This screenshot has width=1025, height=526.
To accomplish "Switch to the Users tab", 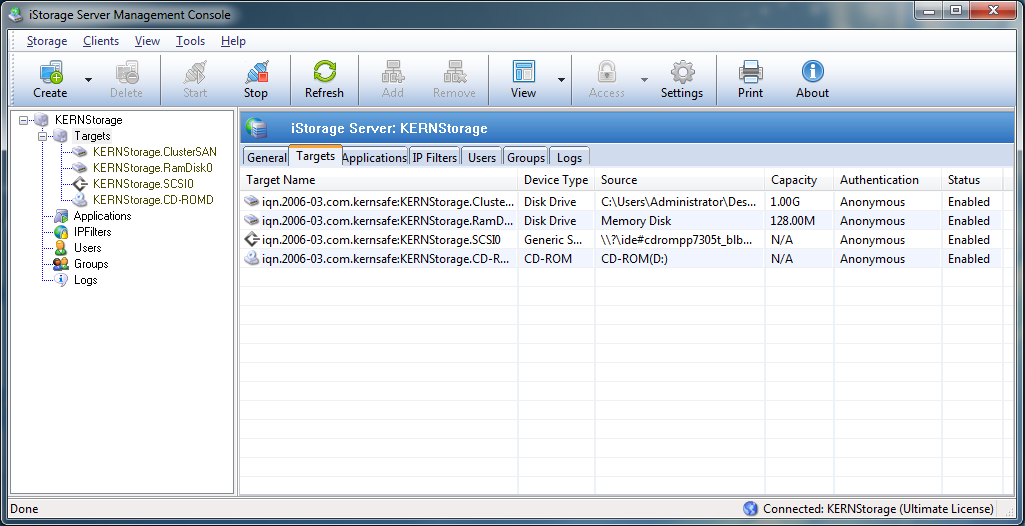I will pos(482,157).
